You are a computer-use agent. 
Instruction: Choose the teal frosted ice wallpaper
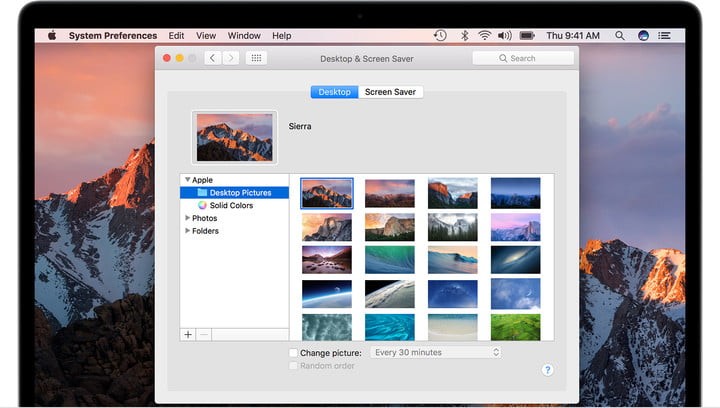327,327
